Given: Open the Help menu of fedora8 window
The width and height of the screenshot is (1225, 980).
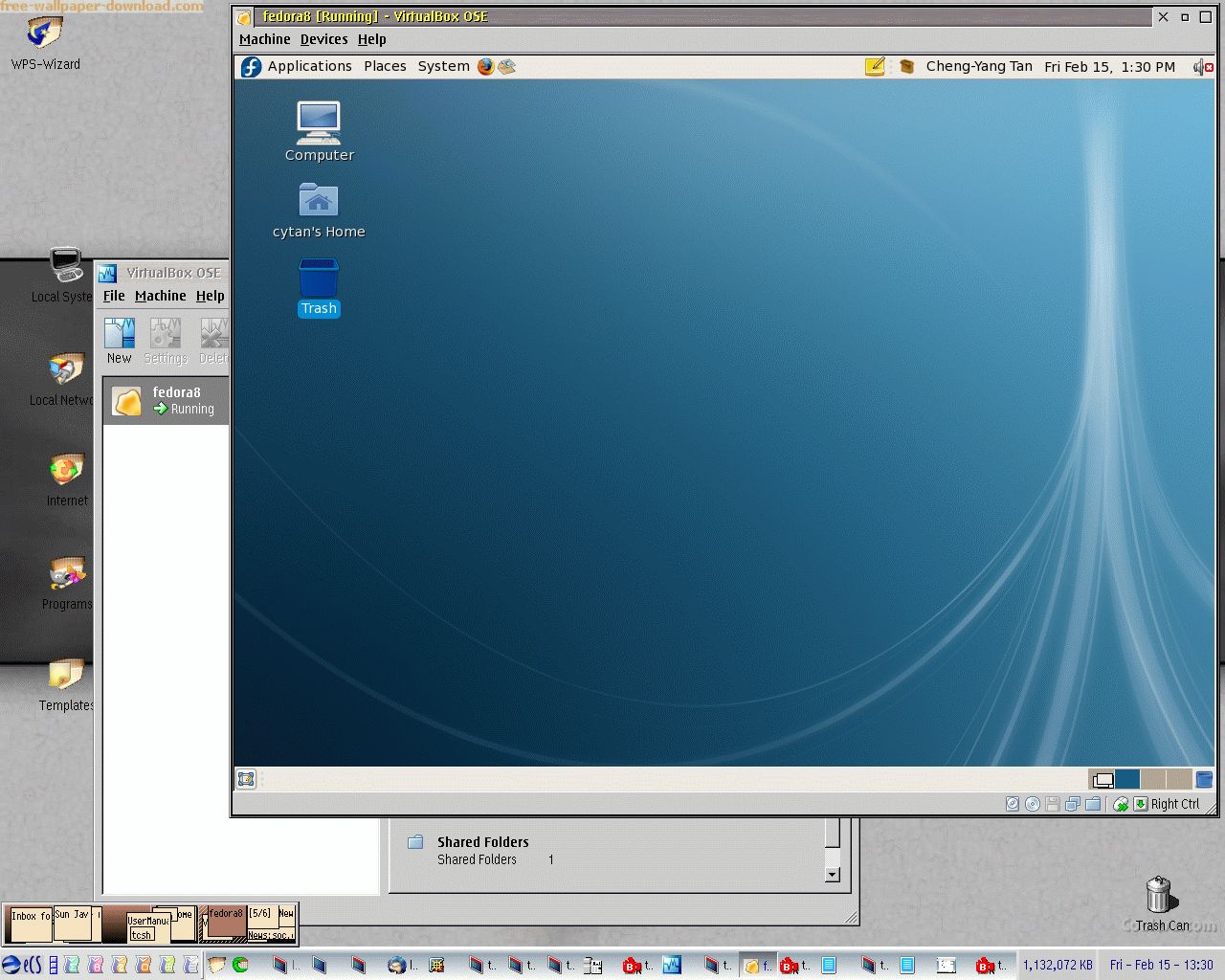Looking at the screenshot, I should click(x=372, y=39).
